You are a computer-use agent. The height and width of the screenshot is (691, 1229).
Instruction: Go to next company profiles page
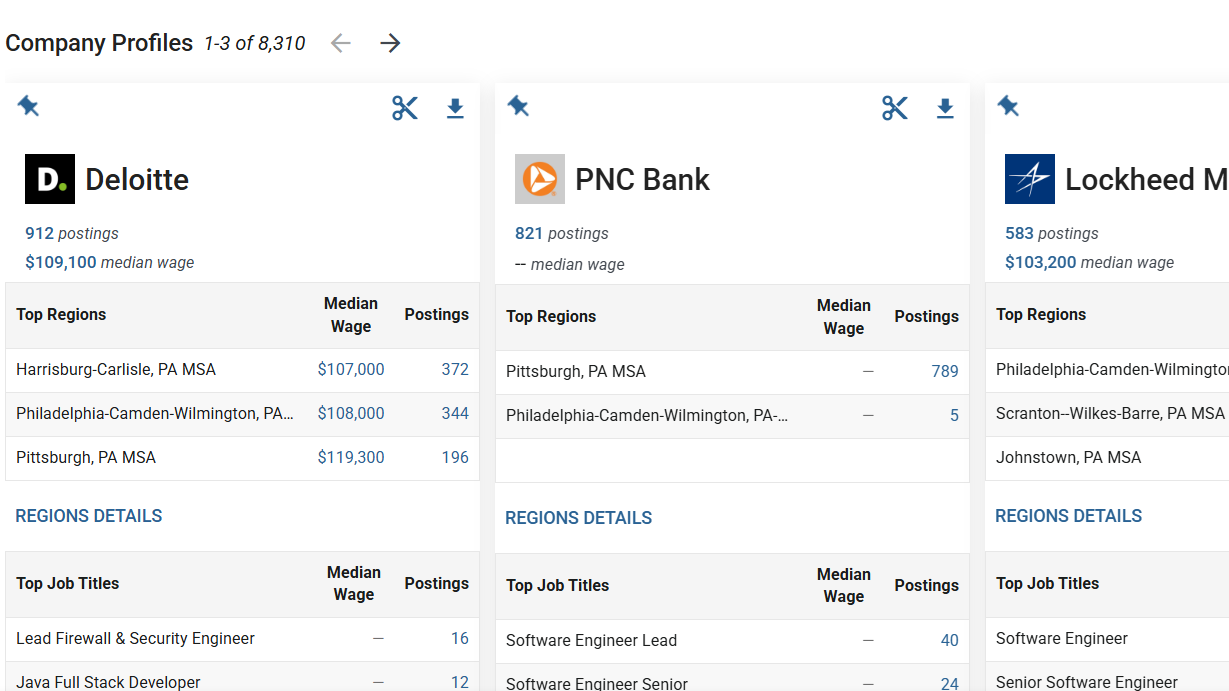click(x=390, y=43)
